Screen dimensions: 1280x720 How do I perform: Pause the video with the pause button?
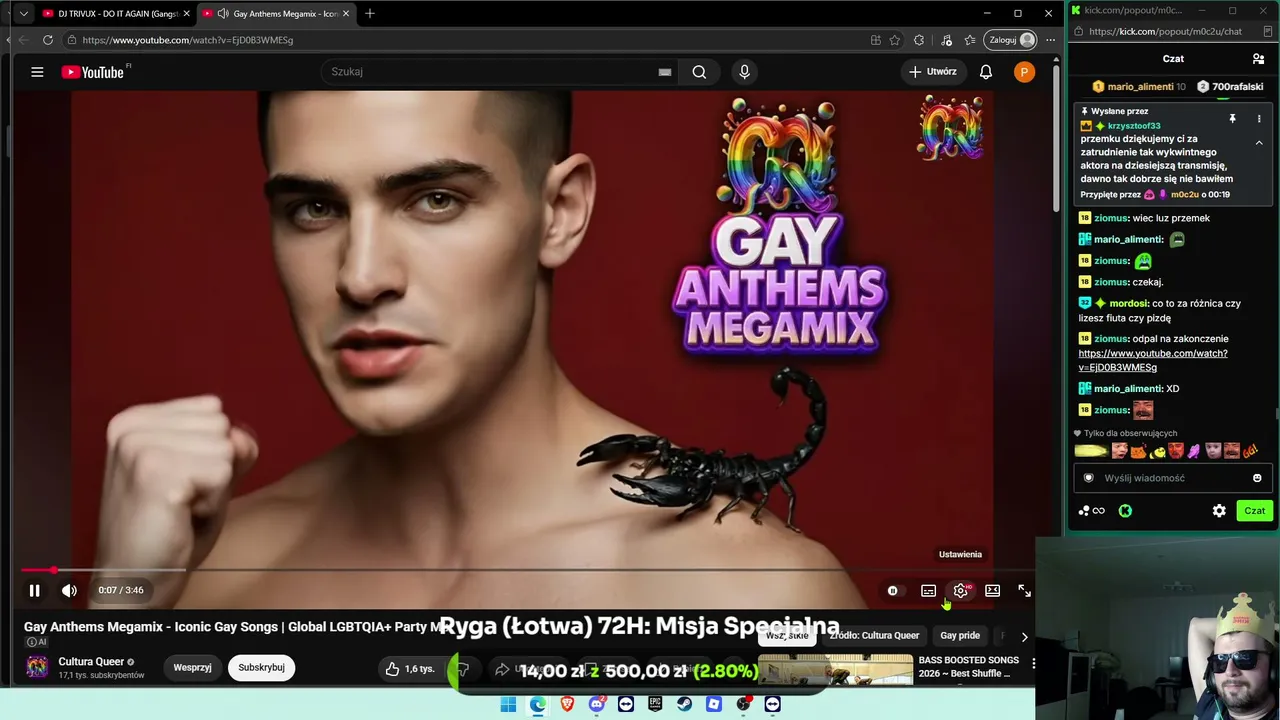(x=34, y=591)
